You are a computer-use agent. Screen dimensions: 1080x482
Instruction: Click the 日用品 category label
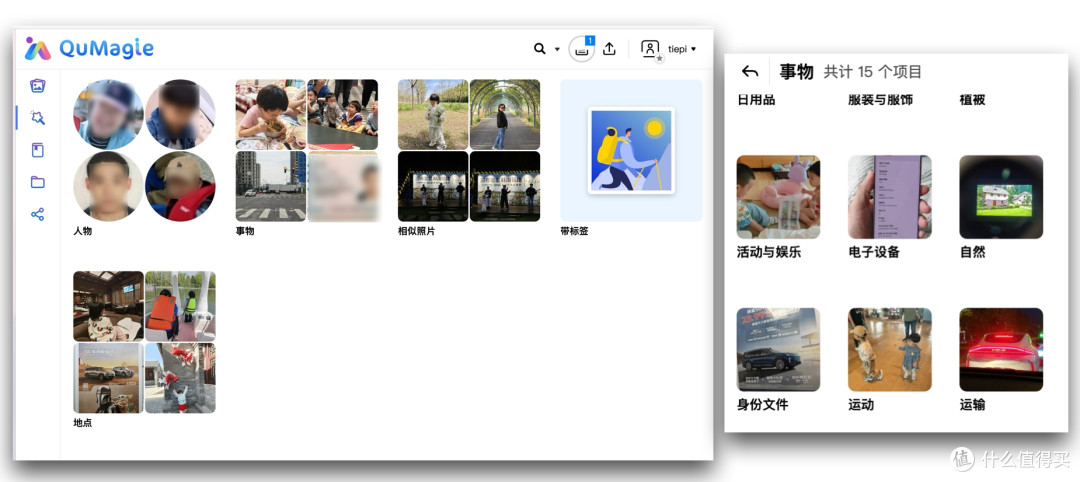coord(756,101)
